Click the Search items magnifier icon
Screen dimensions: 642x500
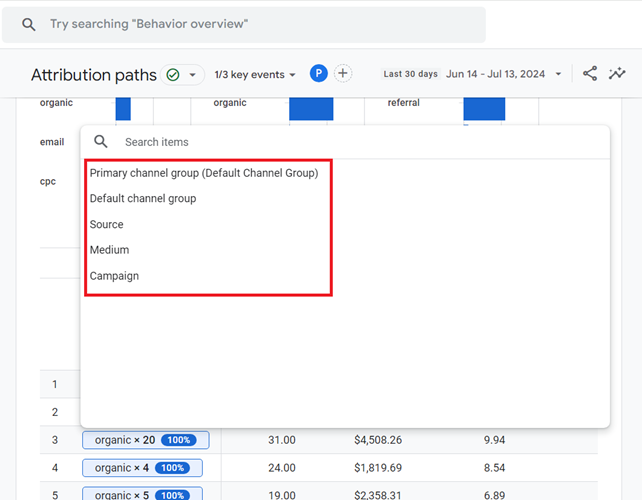[101, 142]
